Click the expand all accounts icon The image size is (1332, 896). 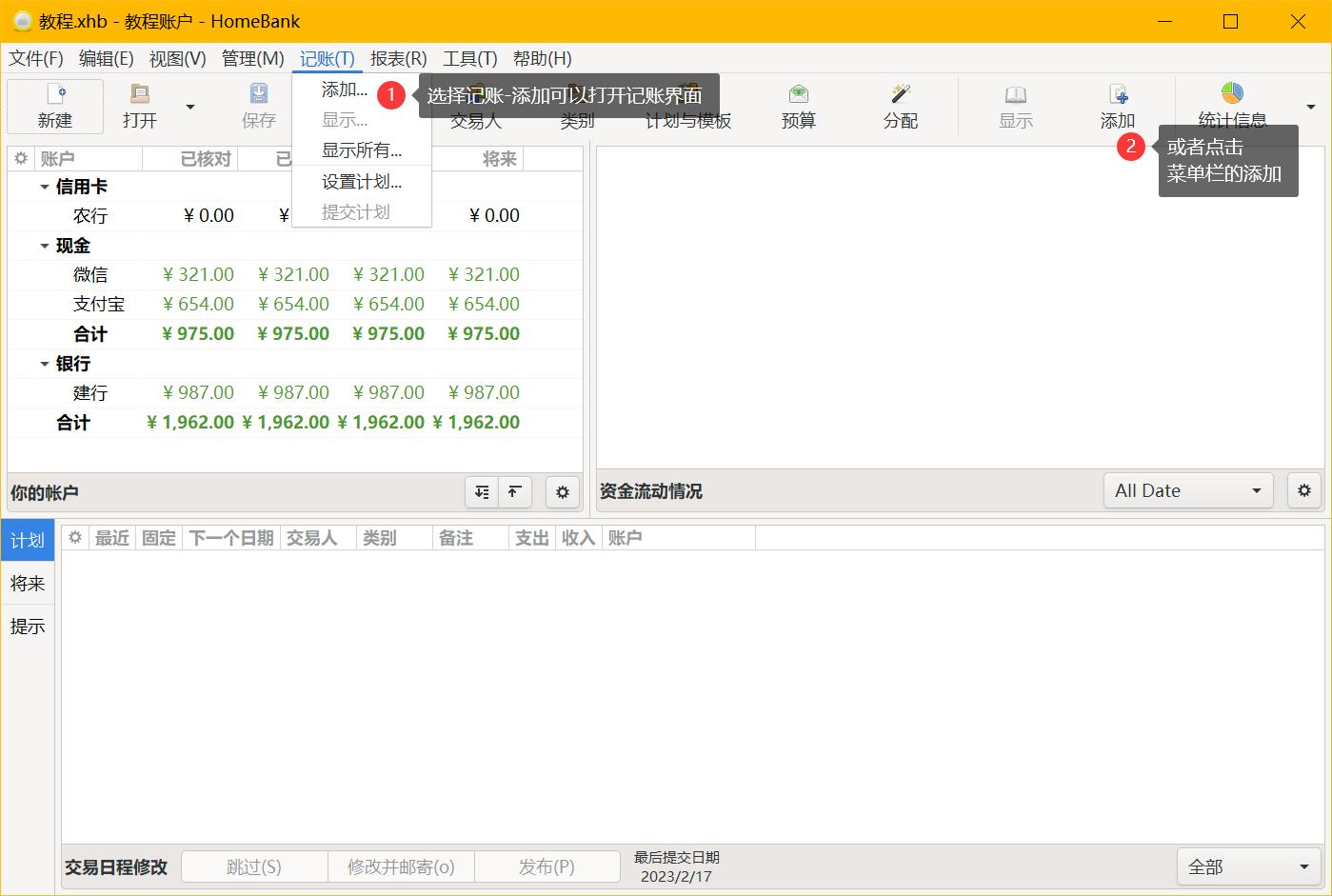tap(483, 492)
